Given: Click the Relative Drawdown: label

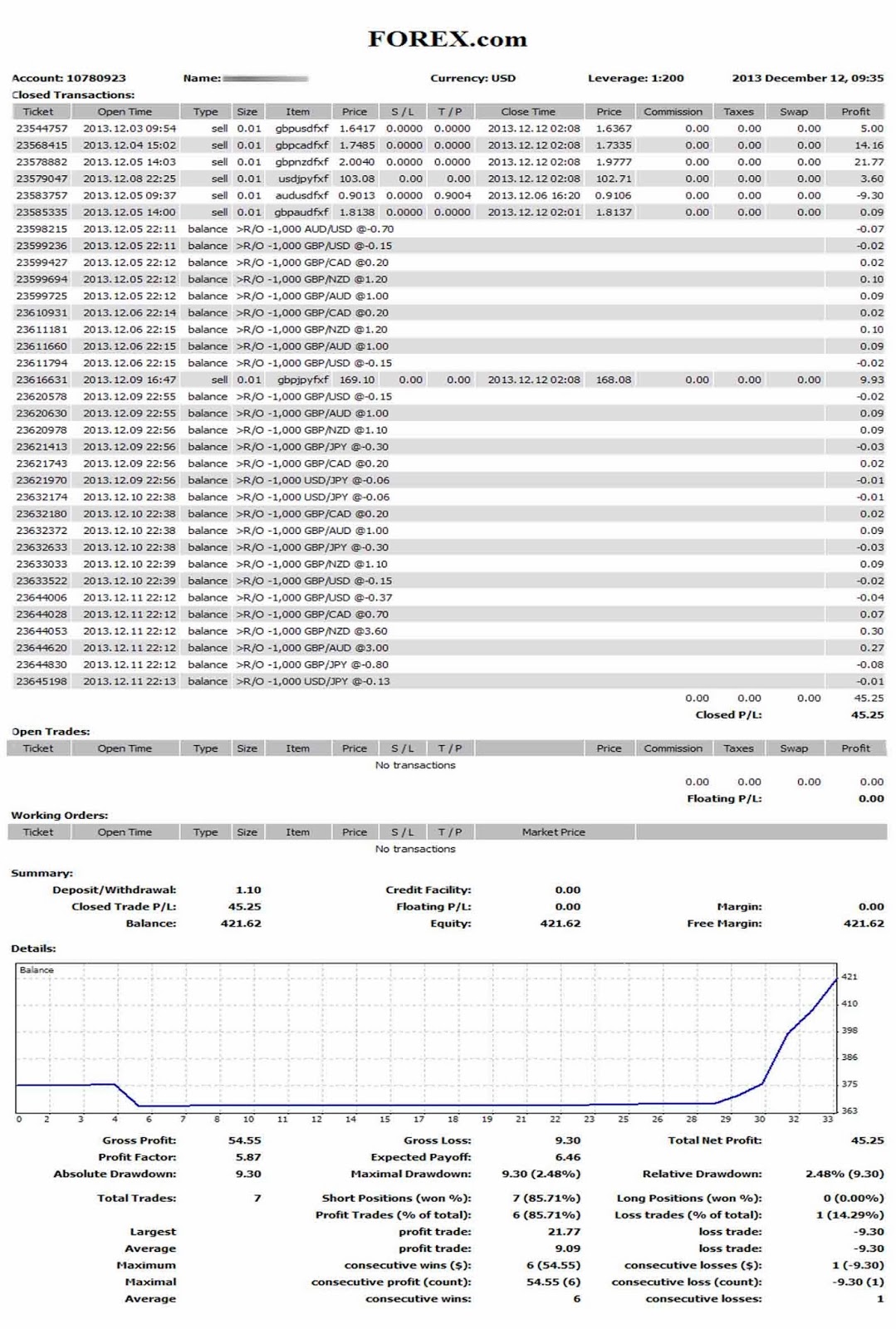Looking at the screenshot, I should [x=703, y=1174].
